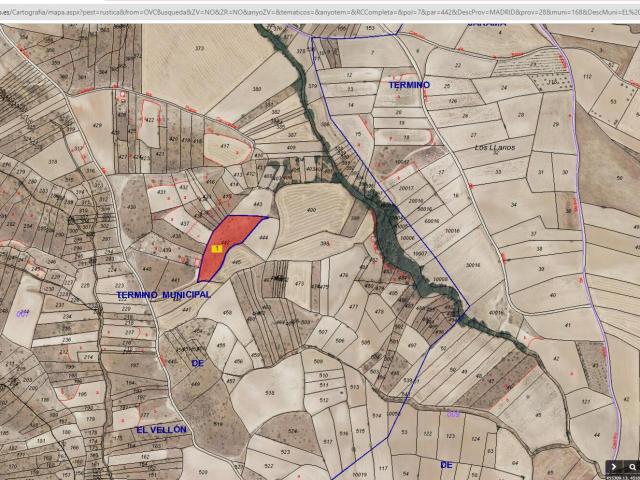
Task: Click the 'EL VELLÓN' map label
Action: click(x=162, y=429)
